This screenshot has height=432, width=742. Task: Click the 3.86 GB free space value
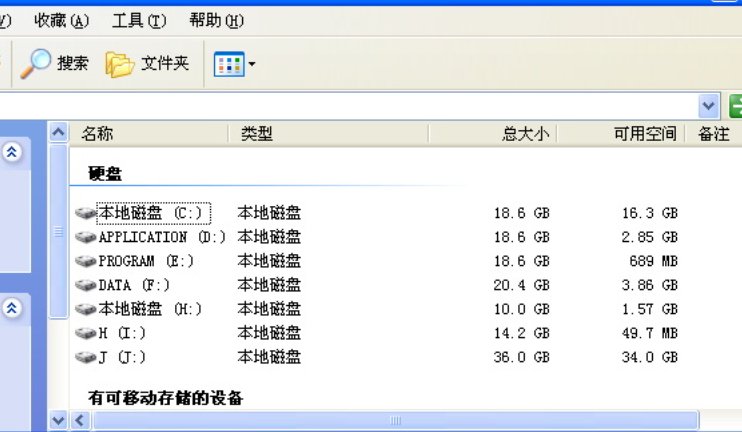(650, 285)
